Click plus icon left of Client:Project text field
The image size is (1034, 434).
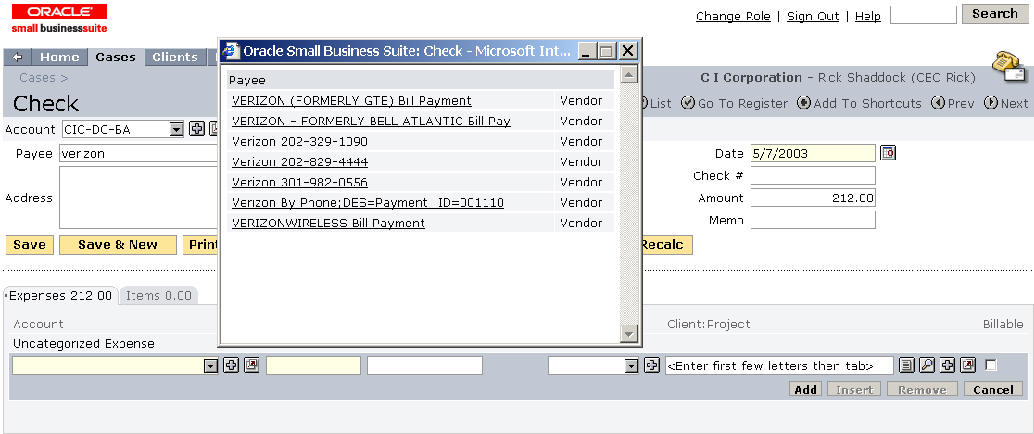pyautogui.click(x=652, y=365)
